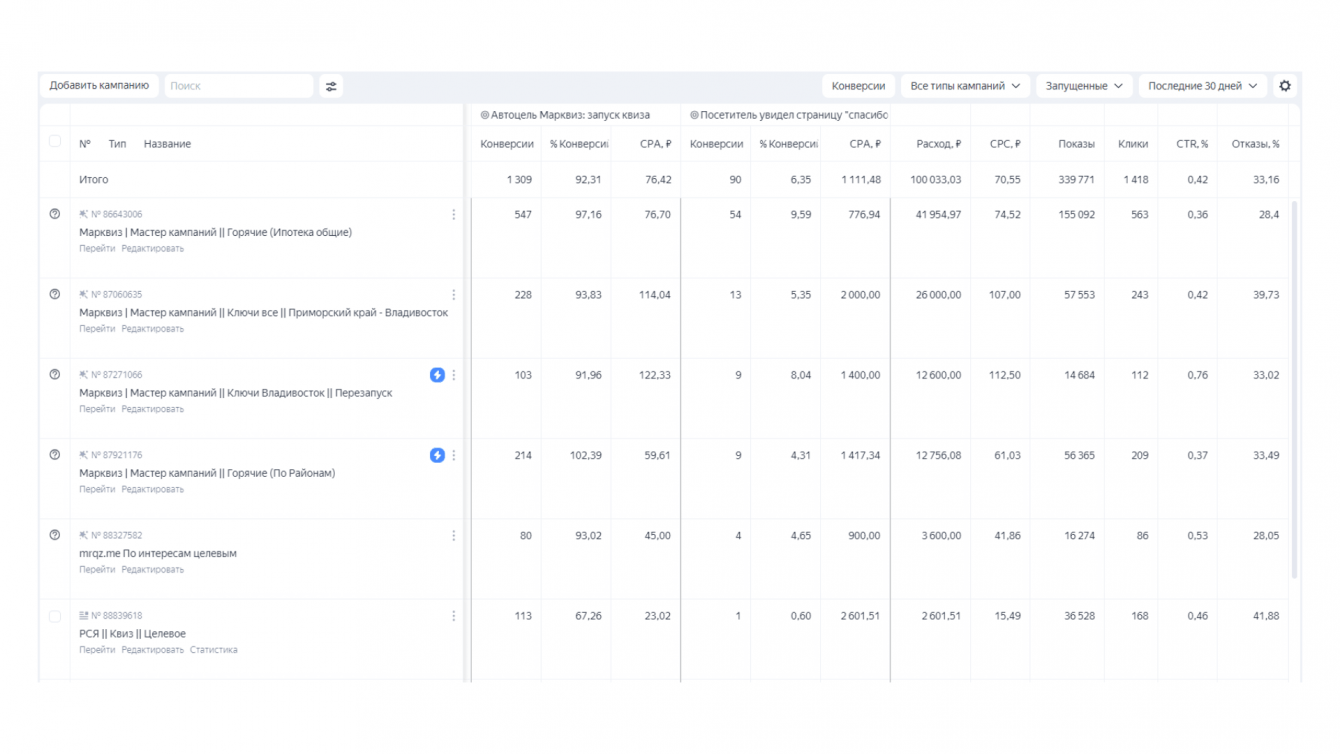Open the filter settings sliders icon

(x=331, y=86)
